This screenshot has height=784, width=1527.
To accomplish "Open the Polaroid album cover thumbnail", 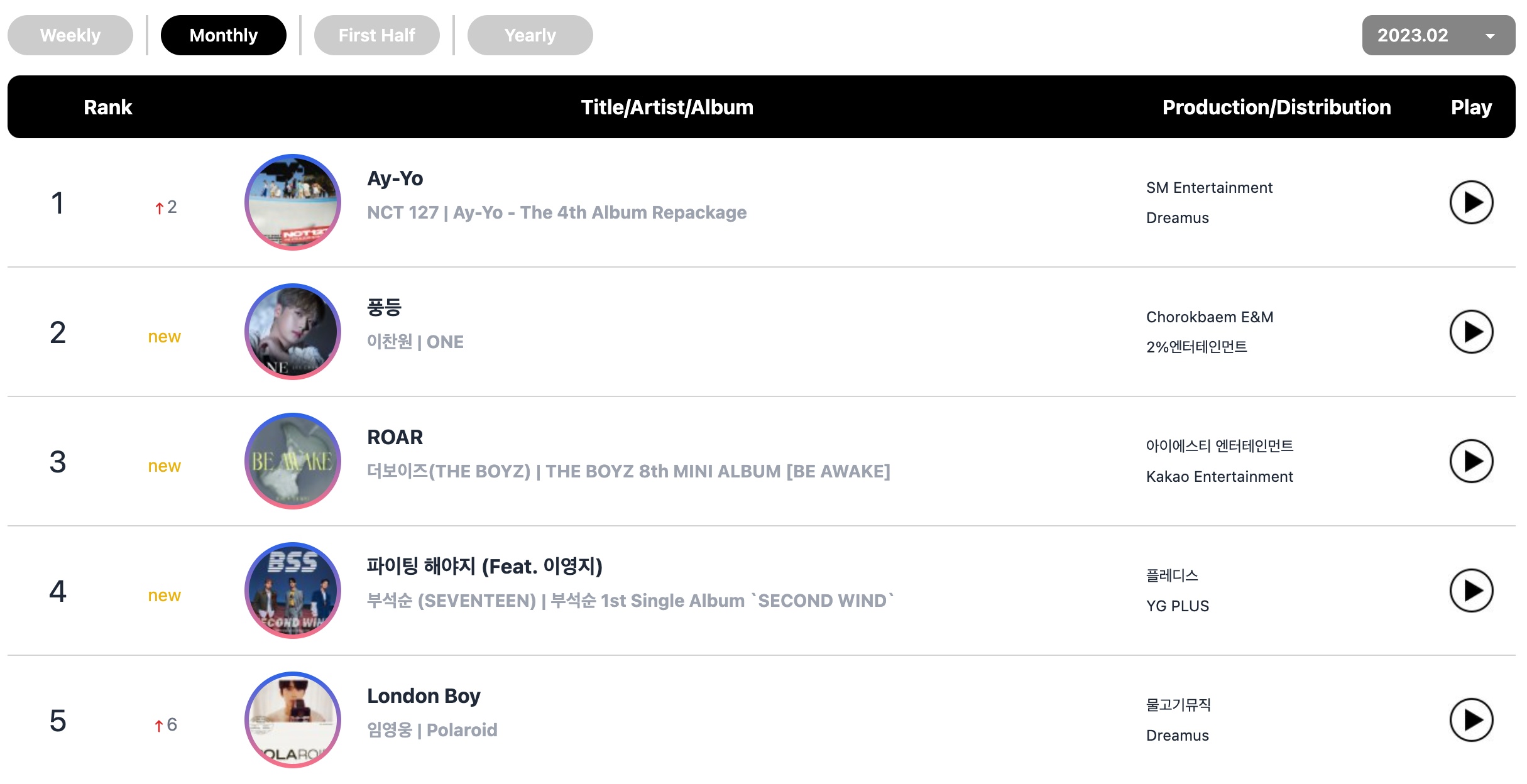I will click(x=293, y=720).
